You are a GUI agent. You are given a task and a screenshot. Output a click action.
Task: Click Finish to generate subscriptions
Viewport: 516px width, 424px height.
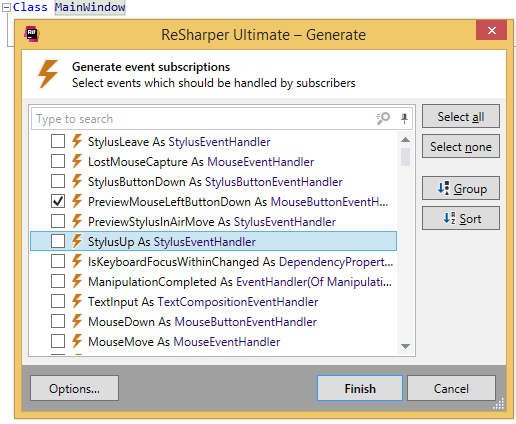click(360, 388)
